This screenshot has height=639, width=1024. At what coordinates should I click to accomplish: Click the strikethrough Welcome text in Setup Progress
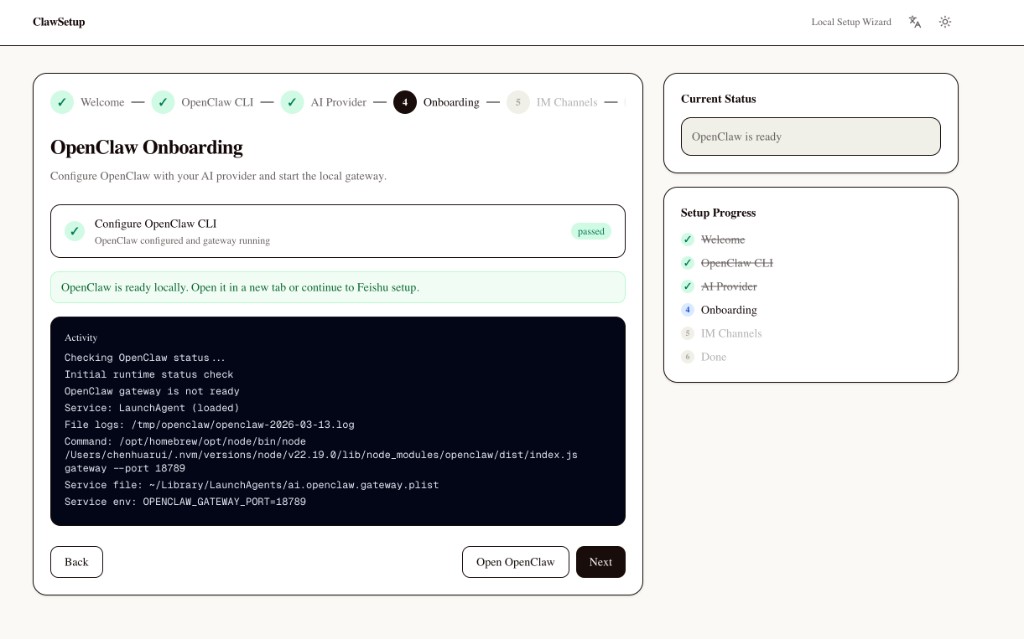(723, 240)
